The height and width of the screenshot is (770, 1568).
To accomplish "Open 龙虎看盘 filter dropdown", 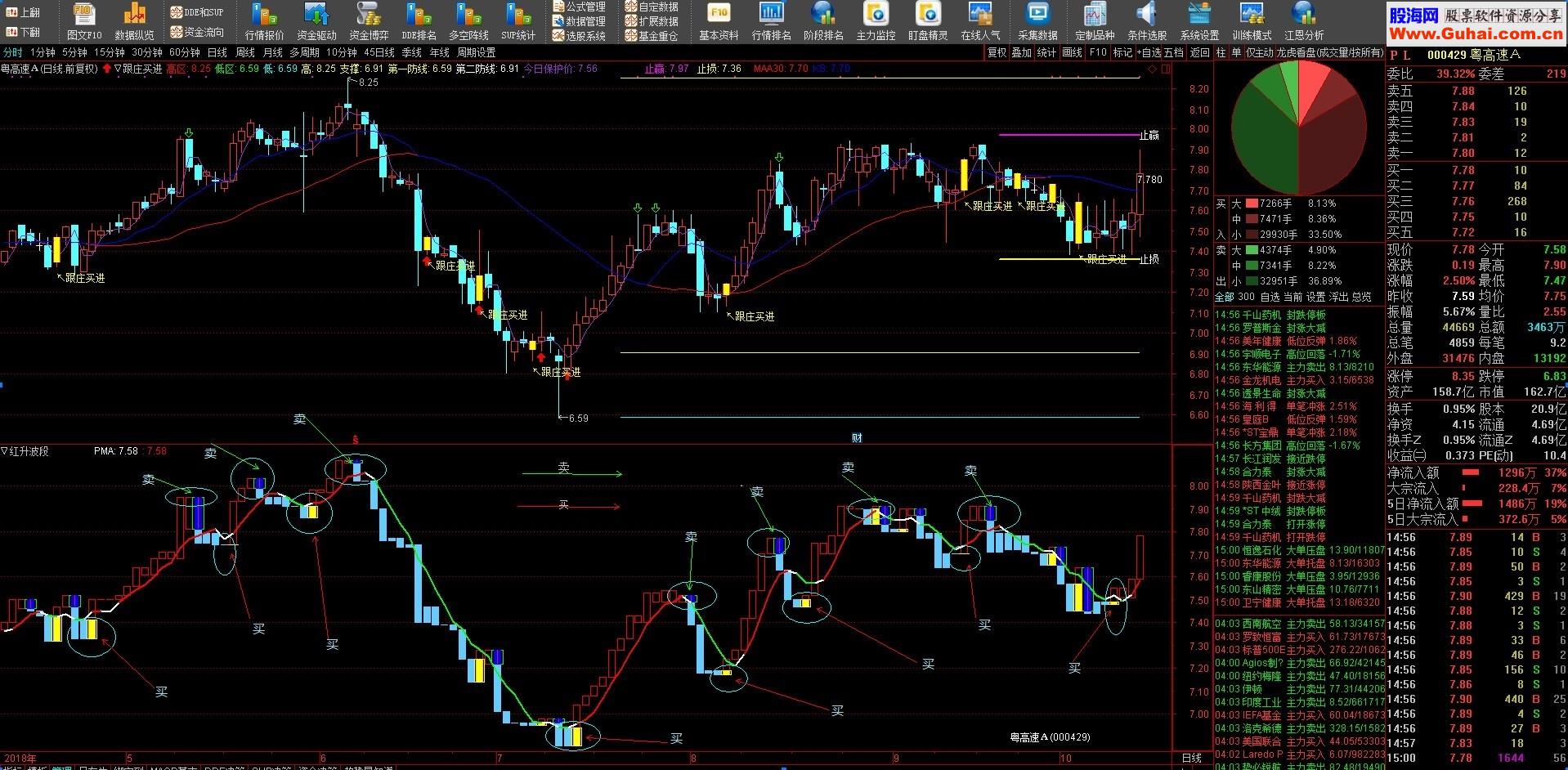I will pos(1330,52).
